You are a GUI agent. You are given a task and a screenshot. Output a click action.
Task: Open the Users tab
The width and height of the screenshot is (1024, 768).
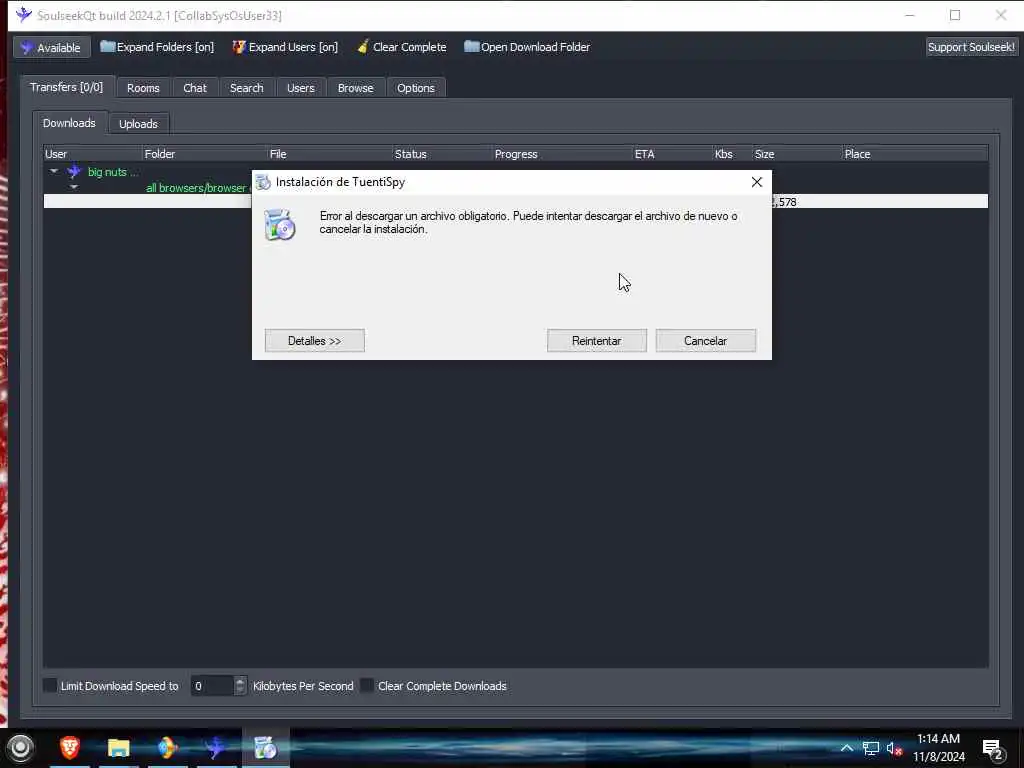[300, 88]
